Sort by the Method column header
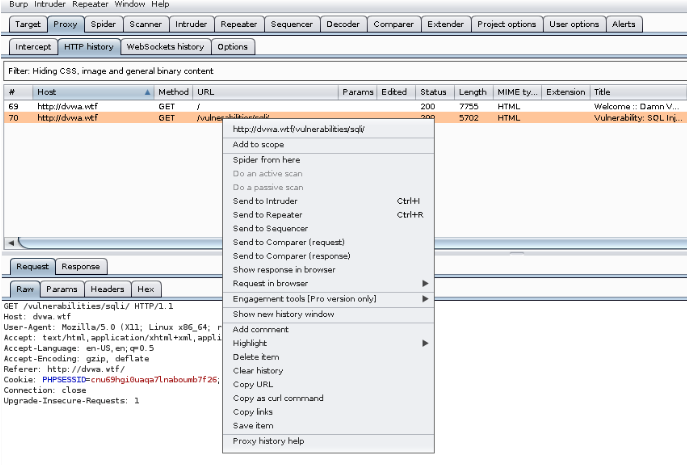Image resolution: width=688 pixels, height=465 pixels. pyautogui.click(x=173, y=92)
